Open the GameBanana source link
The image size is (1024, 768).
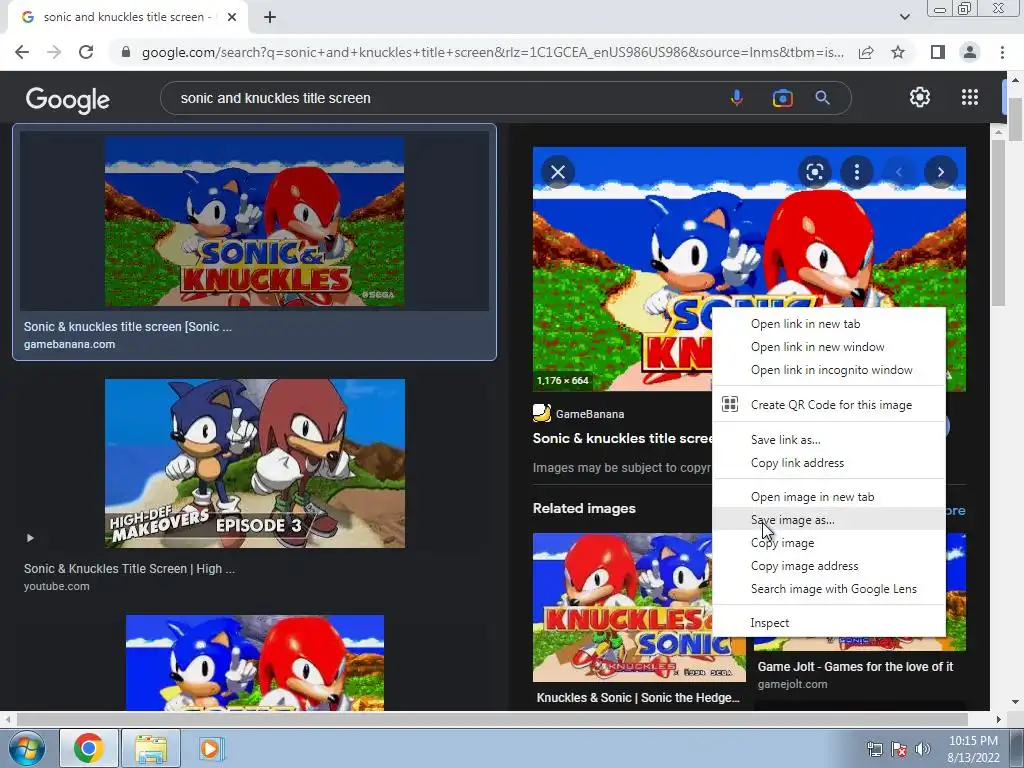[579, 413]
